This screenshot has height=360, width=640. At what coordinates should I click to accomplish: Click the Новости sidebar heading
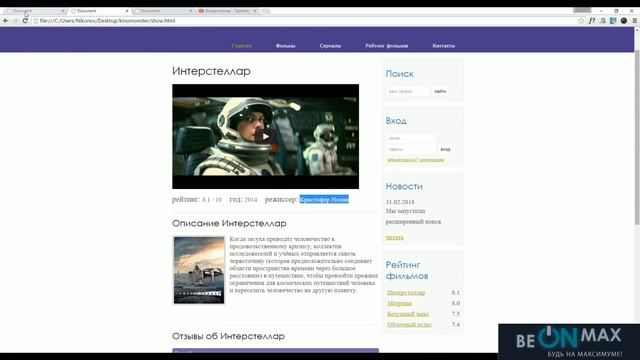[404, 186]
